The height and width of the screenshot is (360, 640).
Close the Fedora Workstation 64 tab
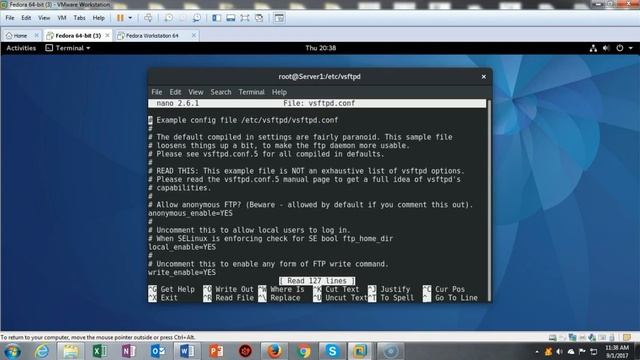click(194, 36)
